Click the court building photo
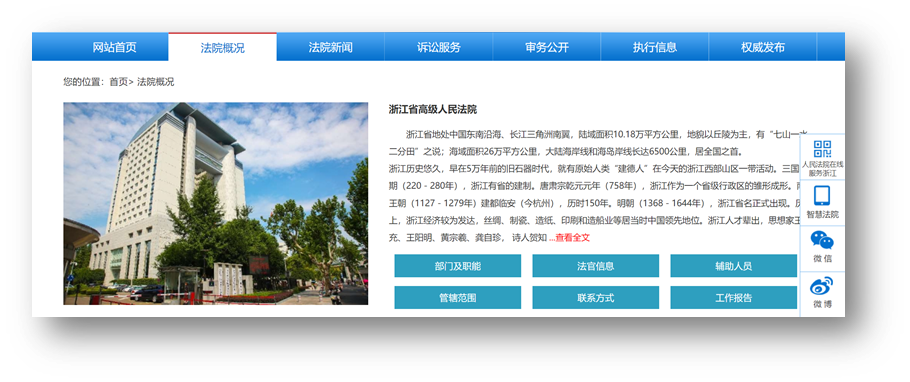 pyautogui.click(x=215, y=204)
